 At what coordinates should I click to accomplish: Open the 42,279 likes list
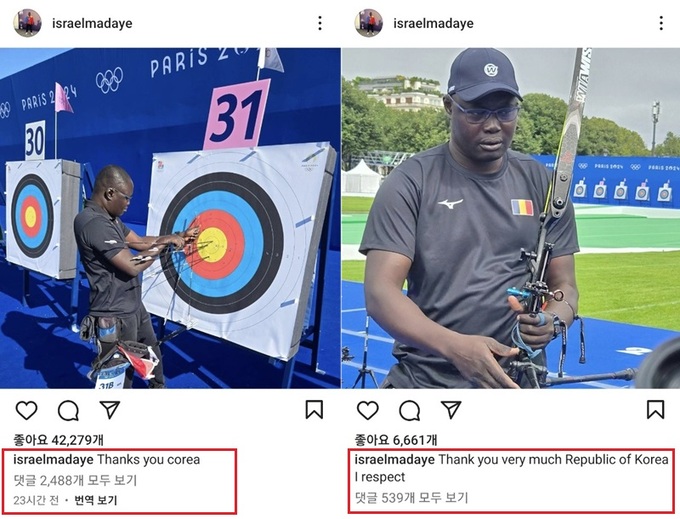pos(59,440)
